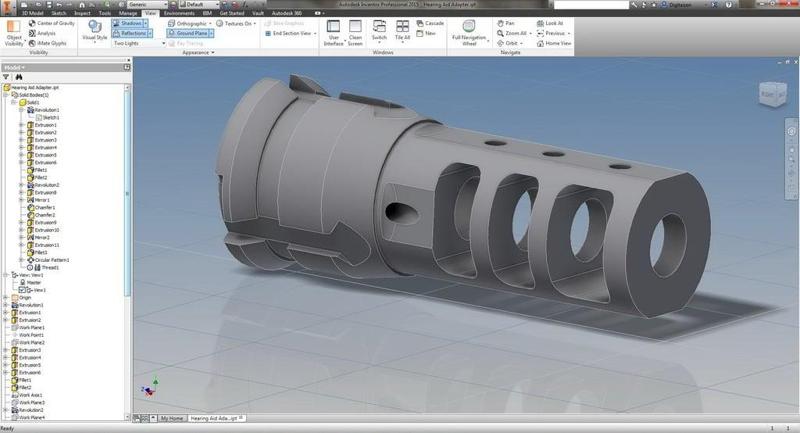Open the Shadows options arrow
800x433 pixels.
pos(145,23)
